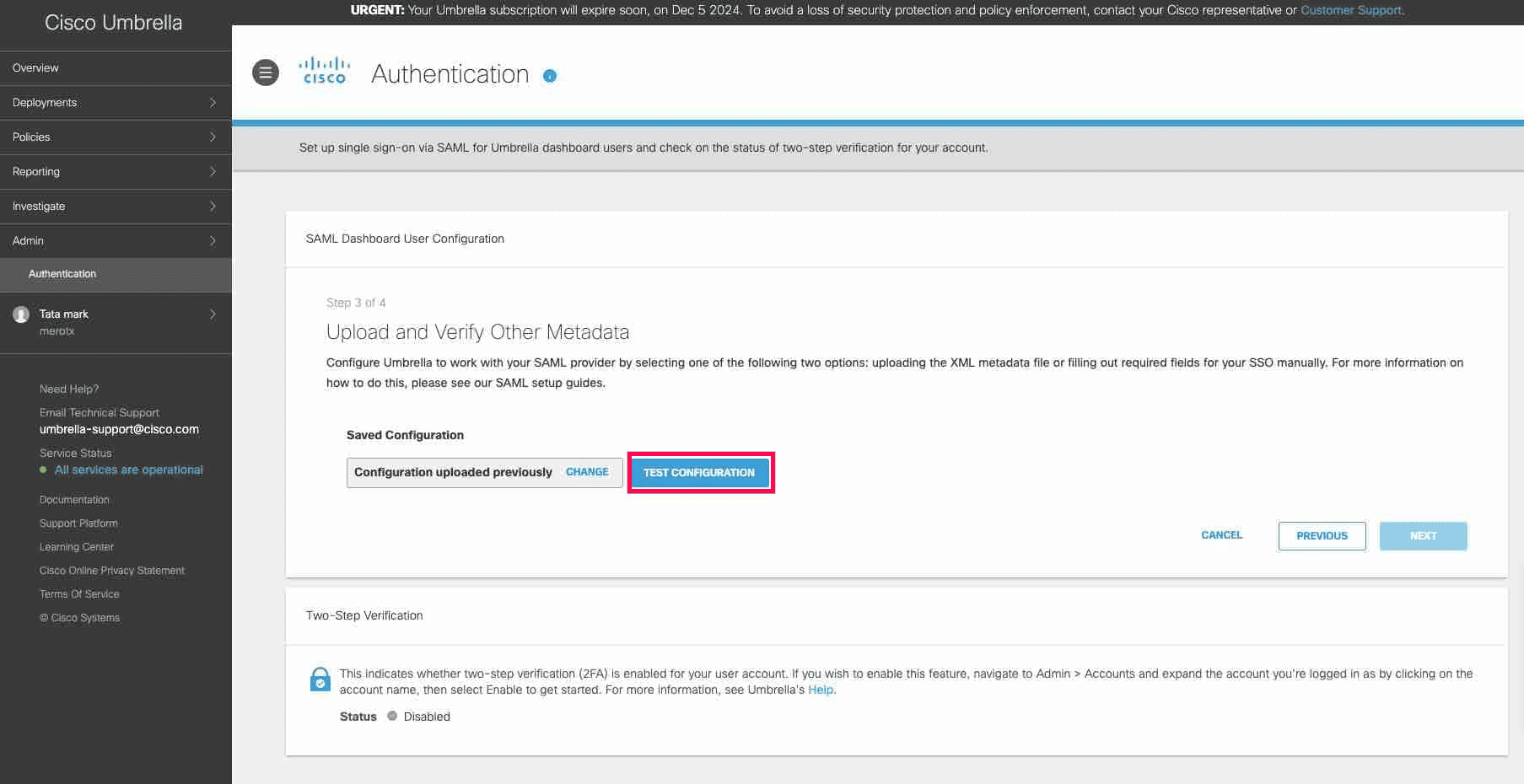Click the Need Help? label

pyautogui.click(x=69, y=389)
